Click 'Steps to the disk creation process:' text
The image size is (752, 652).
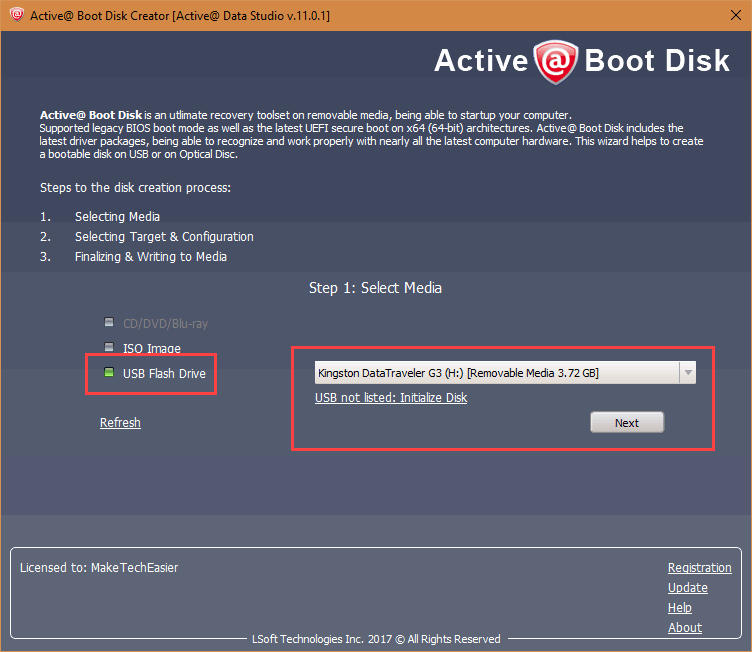point(135,188)
